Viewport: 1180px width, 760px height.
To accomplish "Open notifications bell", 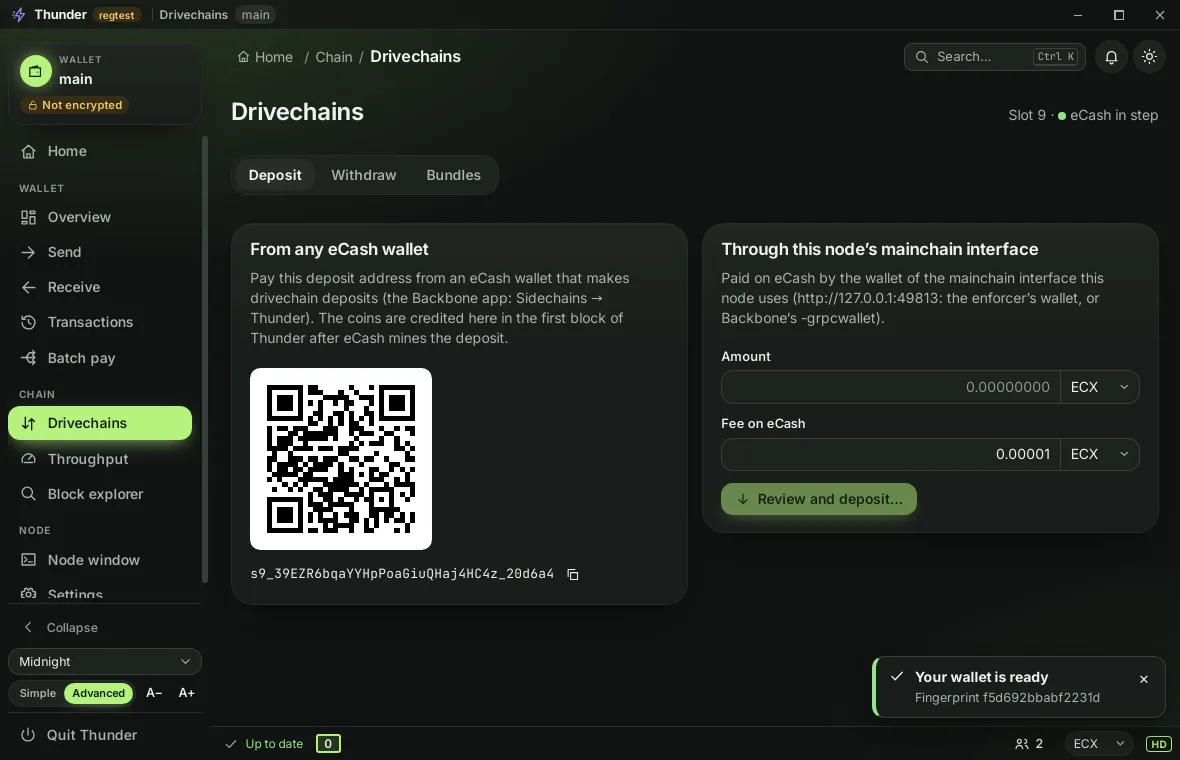I will 1111,56.
